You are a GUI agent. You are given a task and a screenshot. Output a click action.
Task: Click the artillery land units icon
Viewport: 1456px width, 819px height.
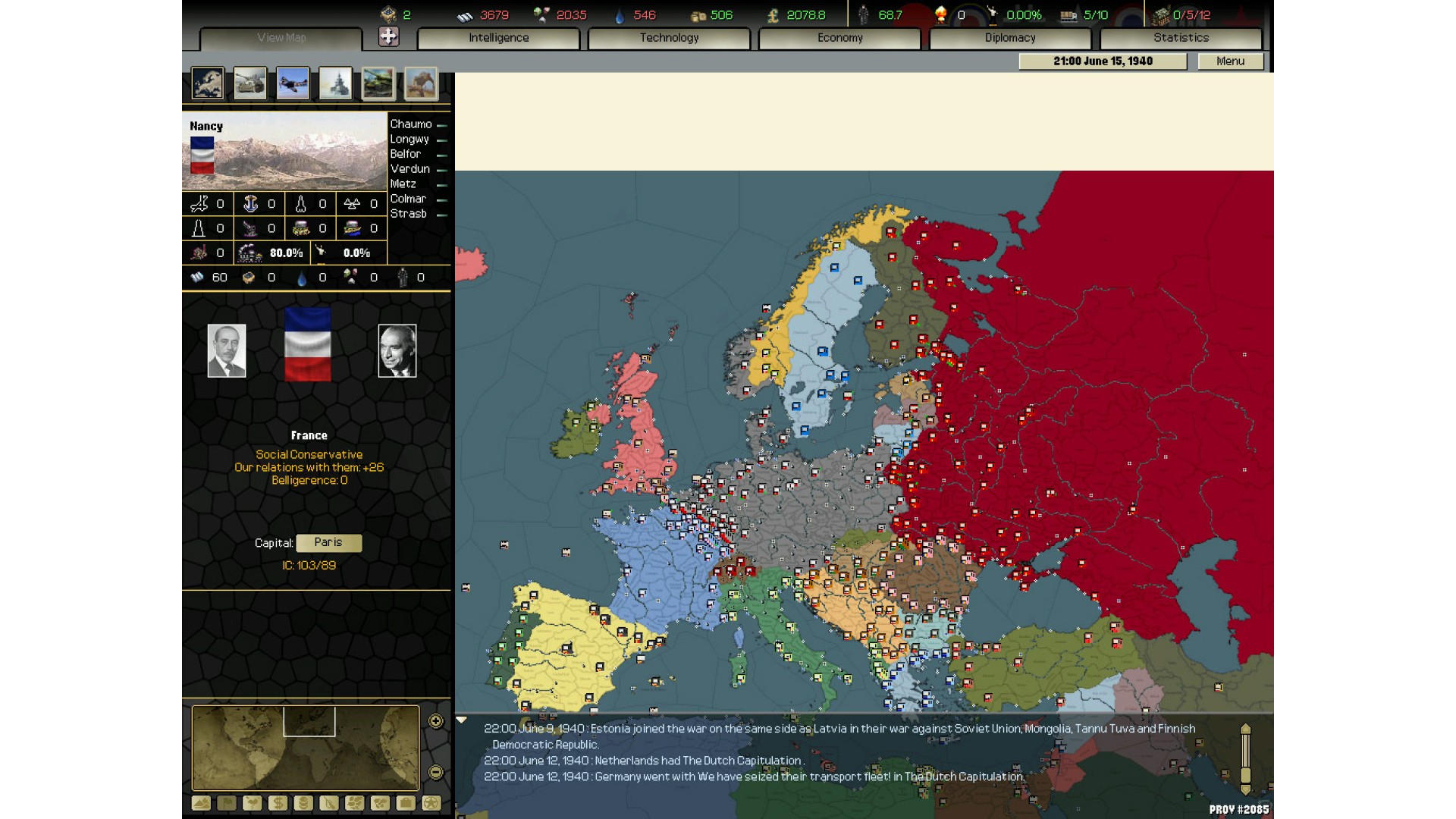250,83
